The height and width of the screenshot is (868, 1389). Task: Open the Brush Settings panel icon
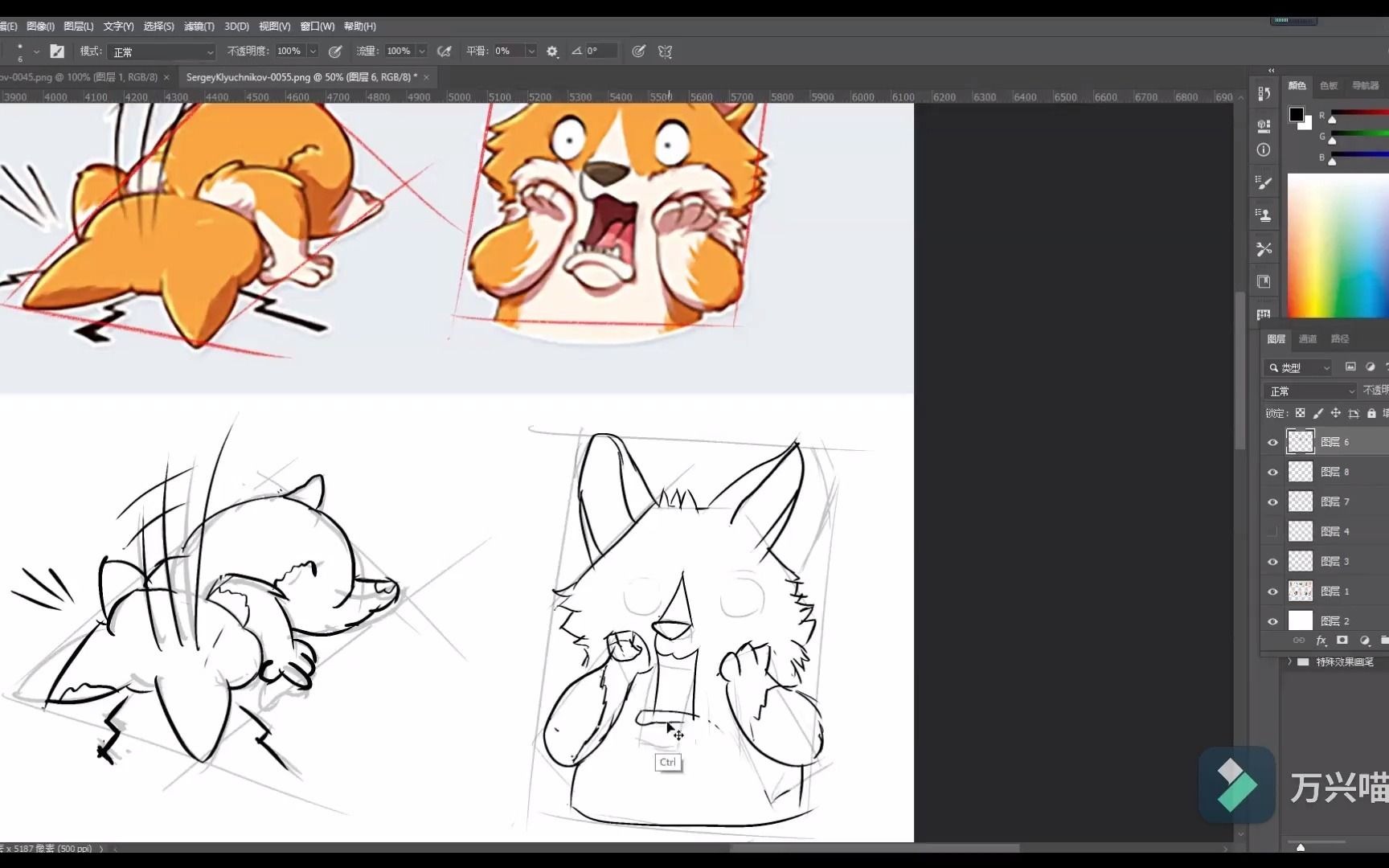click(x=1264, y=182)
